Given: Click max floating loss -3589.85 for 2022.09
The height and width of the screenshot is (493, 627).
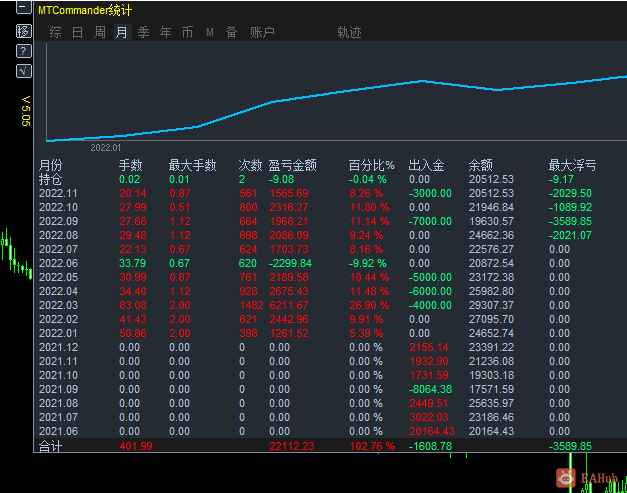Looking at the screenshot, I should 570,222.
